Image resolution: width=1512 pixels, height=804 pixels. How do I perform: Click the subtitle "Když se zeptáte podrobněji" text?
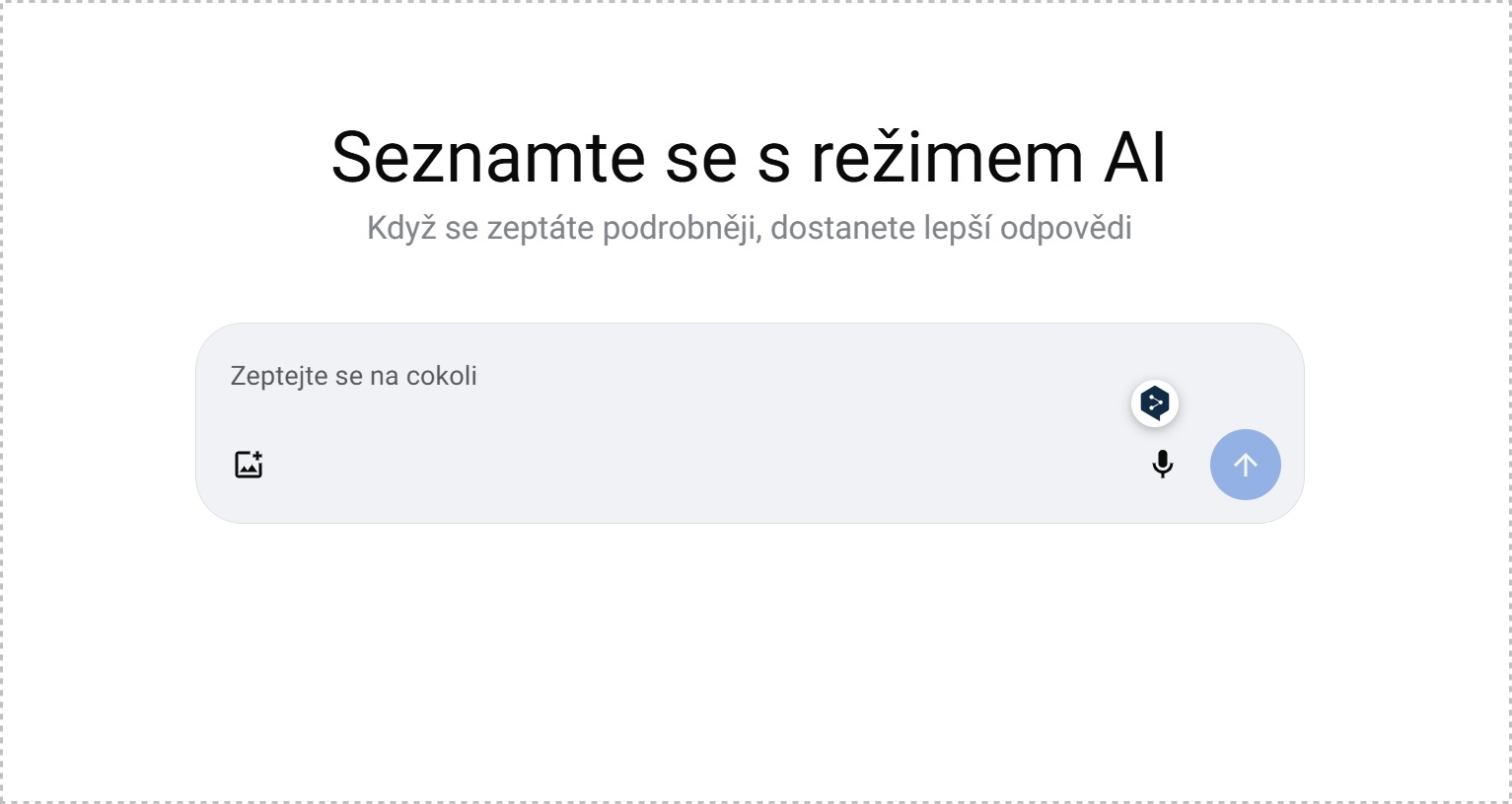click(562, 229)
